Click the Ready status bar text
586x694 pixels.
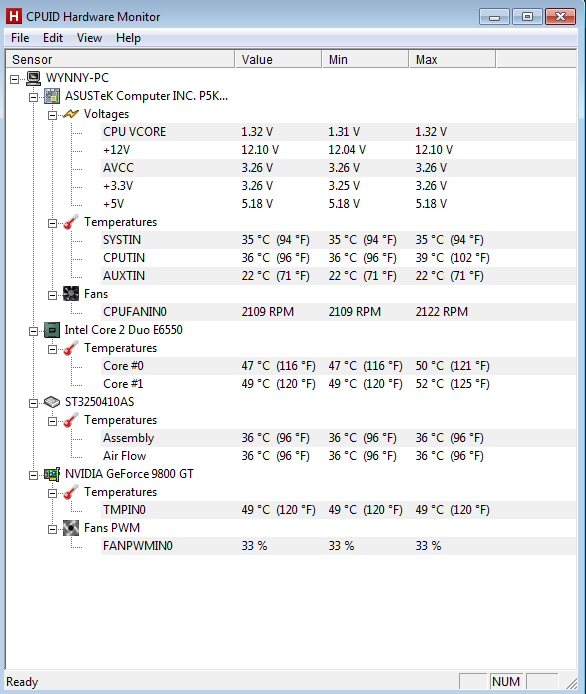22,682
